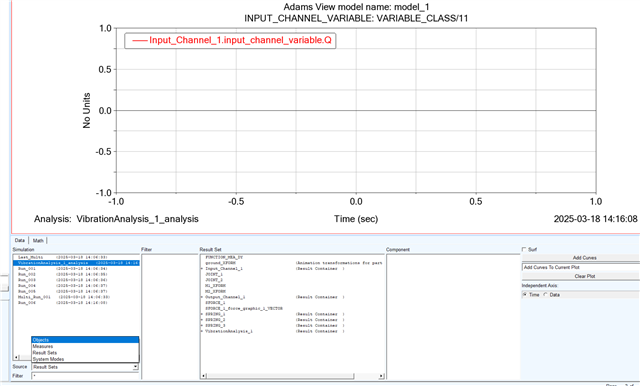Image resolution: width=640 pixels, height=386 pixels.
Task: Select the red Input_Channel_1 curve legend entry
Action: click(x=230, y=40)
